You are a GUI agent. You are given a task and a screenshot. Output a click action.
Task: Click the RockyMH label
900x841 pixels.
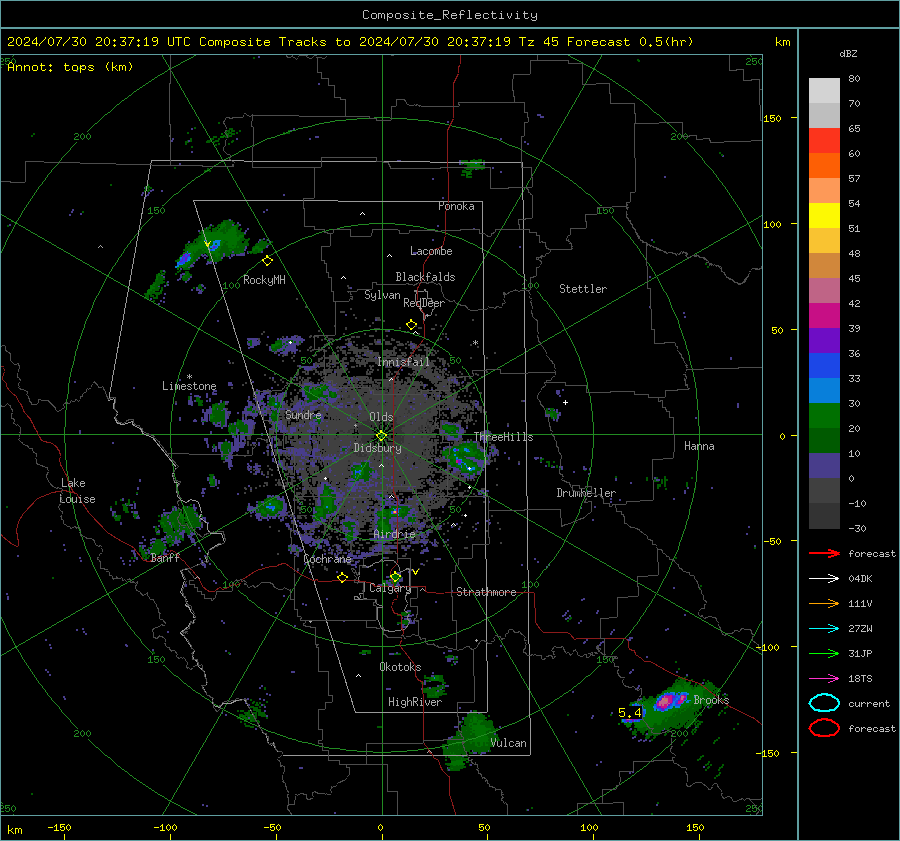tap(264, 280)
